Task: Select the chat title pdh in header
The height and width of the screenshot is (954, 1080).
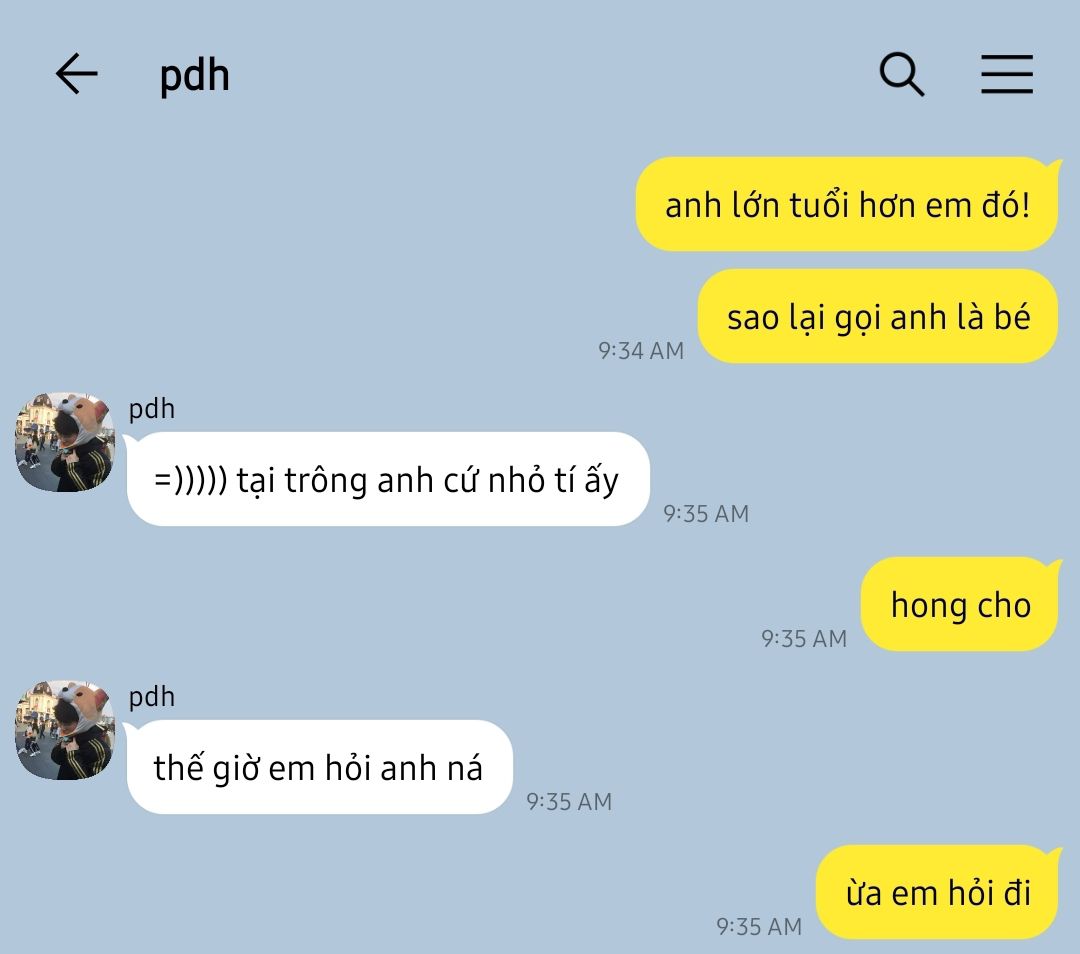Action: tap(194, 75)
